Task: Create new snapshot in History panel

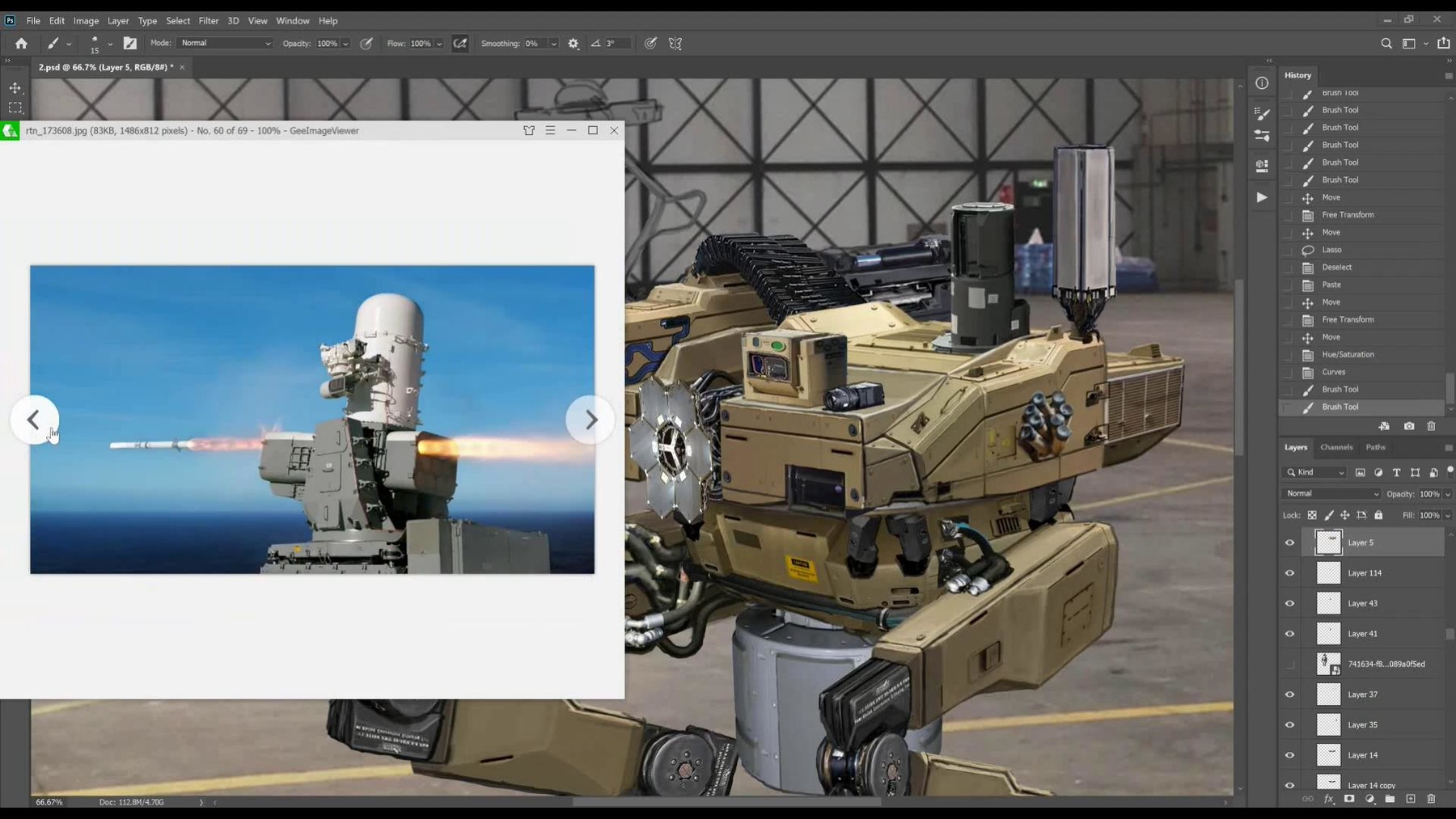Action: pos(1409,426)
